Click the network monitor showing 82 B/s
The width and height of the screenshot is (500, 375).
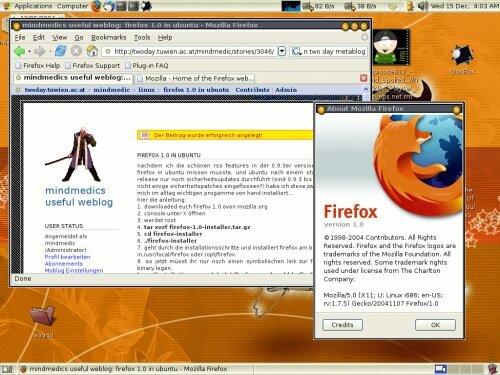pyautogui.click(x=318, y=6)
